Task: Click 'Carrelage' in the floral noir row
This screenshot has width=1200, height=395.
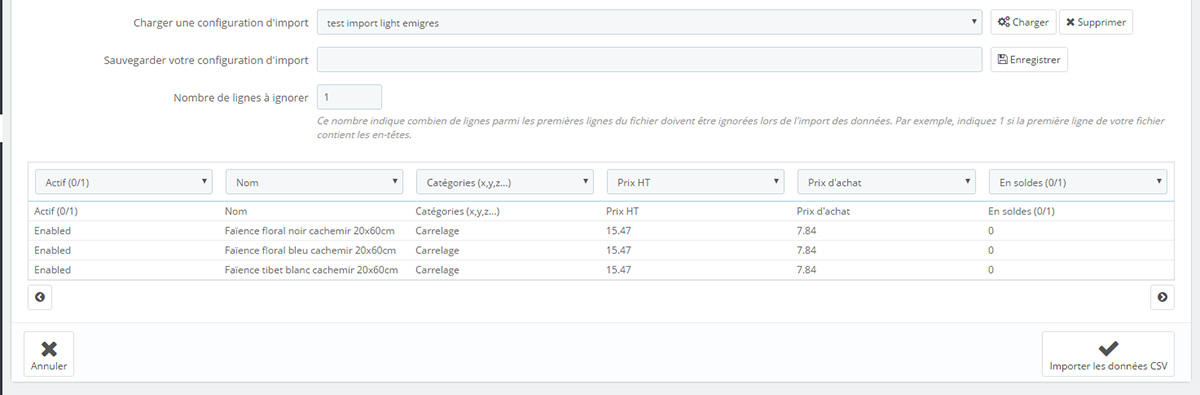Action: [x=437, y=230]
